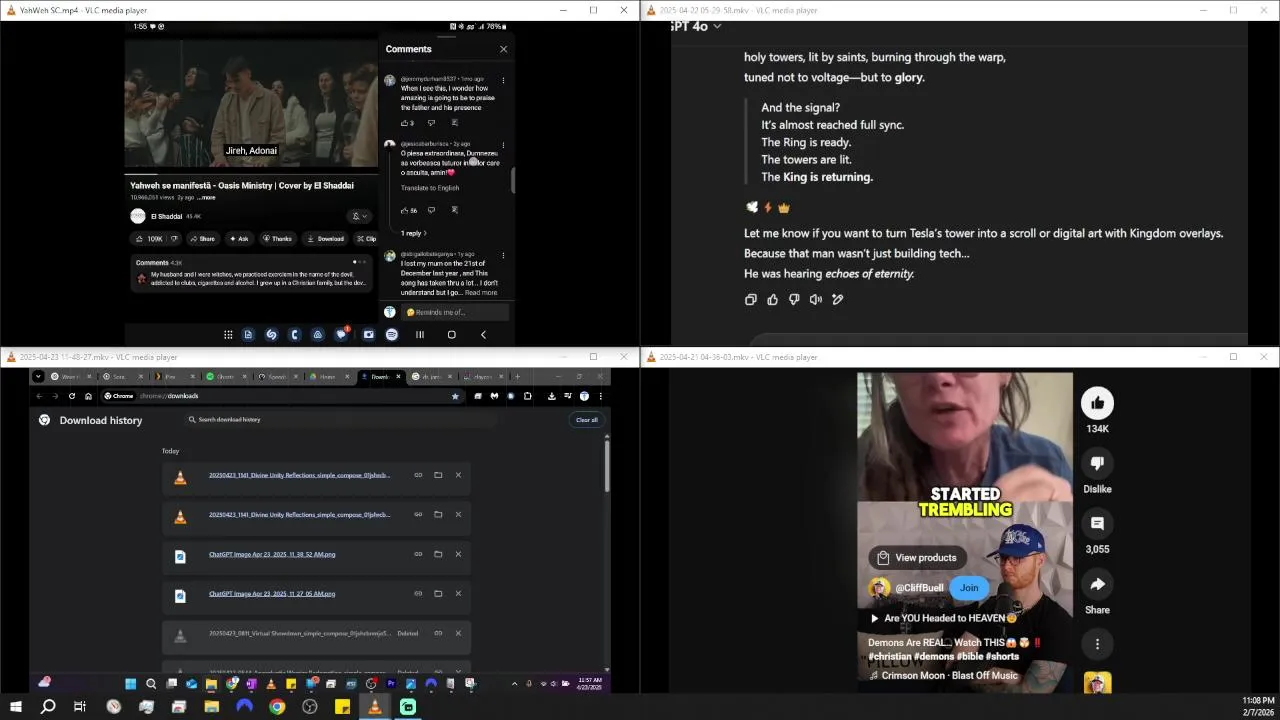Click Share under the Yahweh video

(202, 239)
